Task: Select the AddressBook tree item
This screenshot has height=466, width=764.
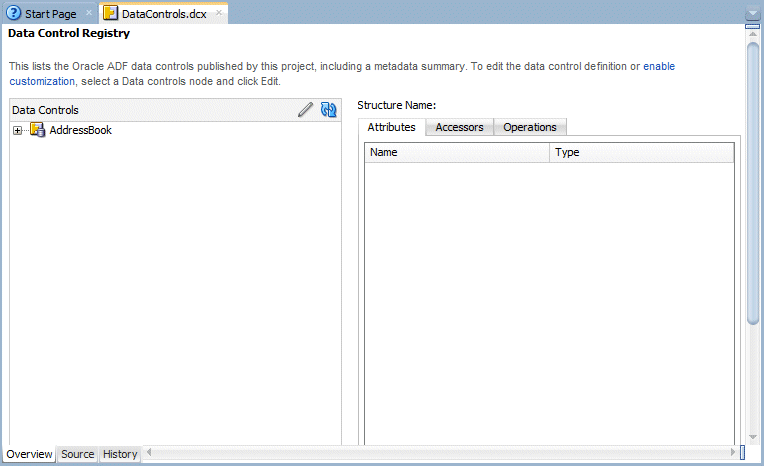Action: click(80, 130)
